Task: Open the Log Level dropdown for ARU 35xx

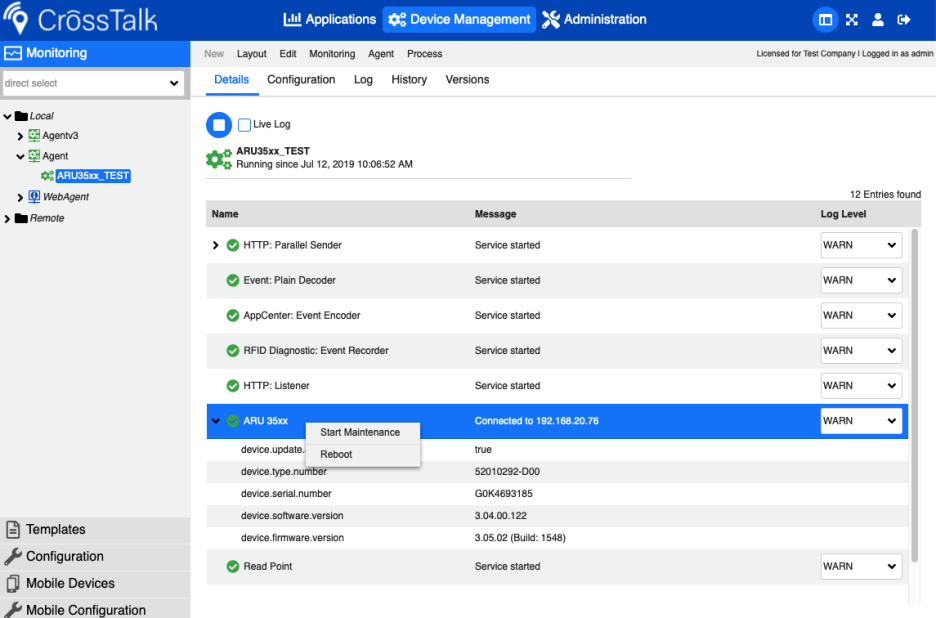Action: point(861,421)
